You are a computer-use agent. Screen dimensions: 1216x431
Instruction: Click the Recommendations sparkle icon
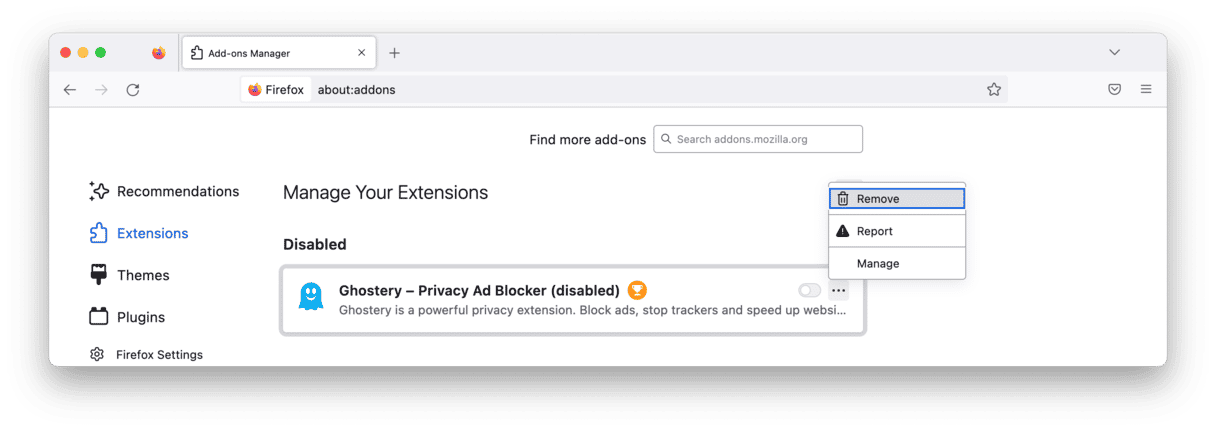click(x=98, y=191)
